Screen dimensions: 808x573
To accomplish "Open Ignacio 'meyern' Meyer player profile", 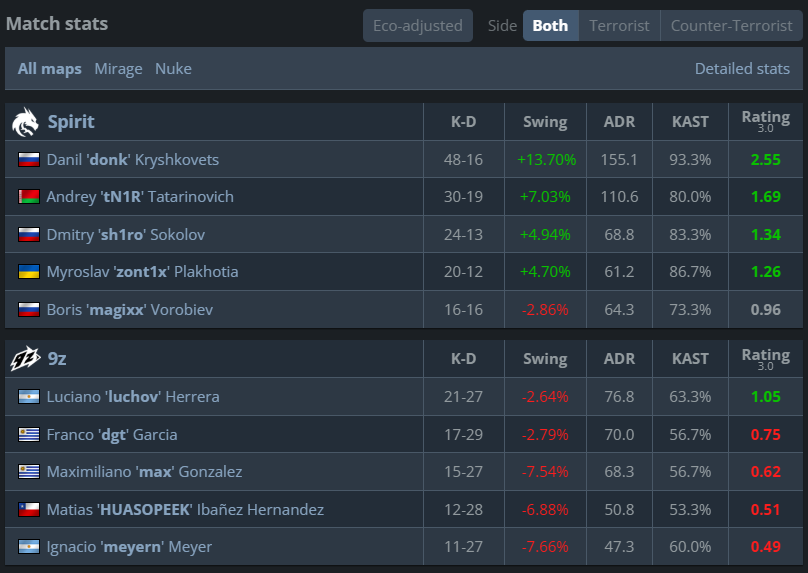I will (x=129, y=547).
